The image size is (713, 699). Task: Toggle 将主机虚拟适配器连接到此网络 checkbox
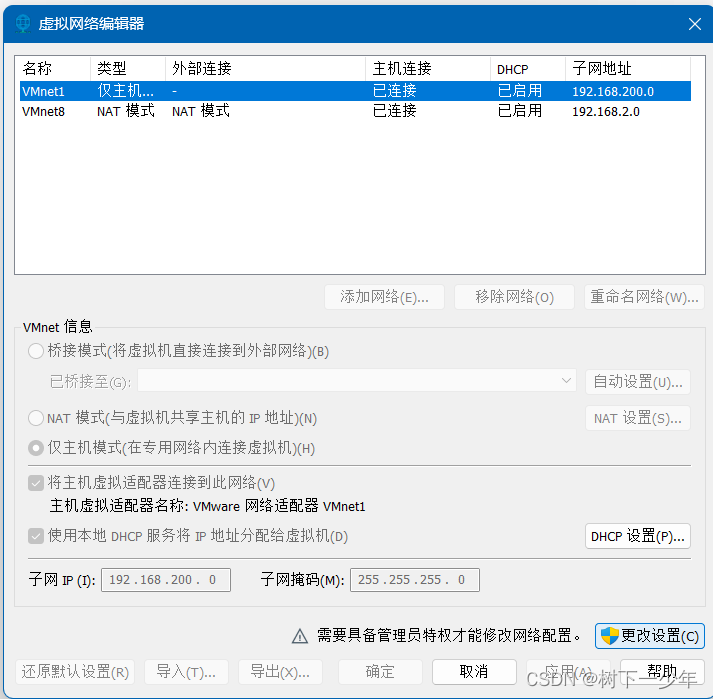(x=36, y=483)
